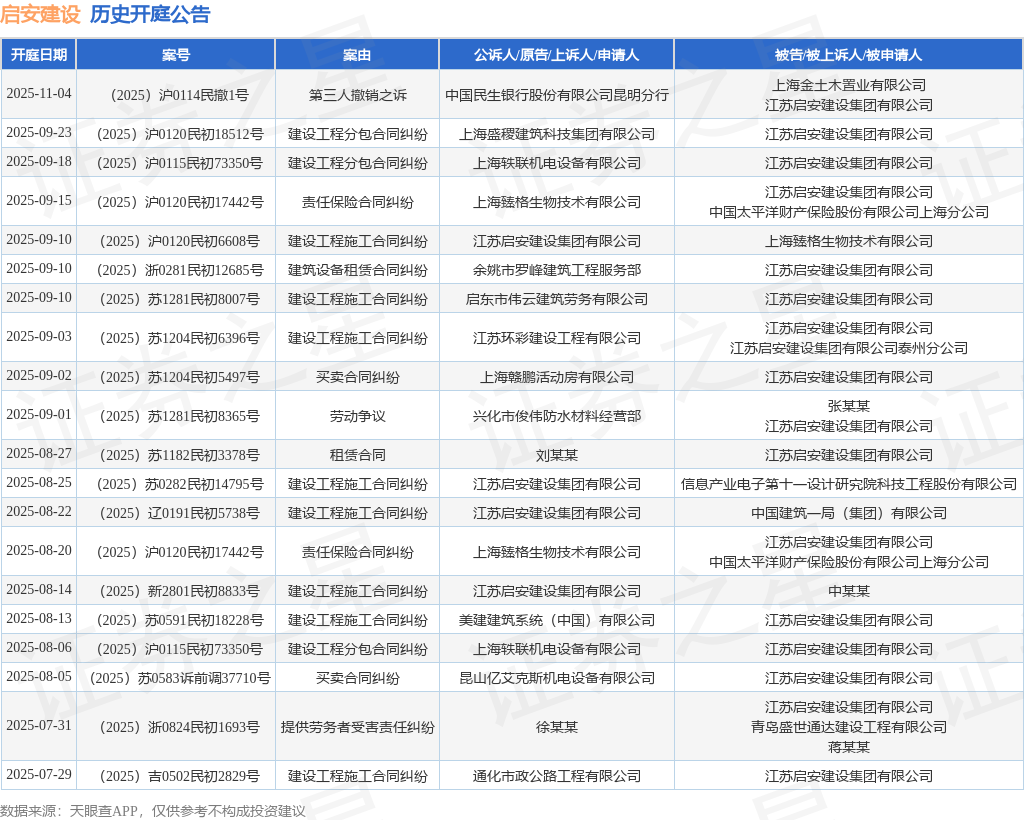The image size is (1024, 820).
Task: Select the 案由 column header
Action: pos(357,55)
